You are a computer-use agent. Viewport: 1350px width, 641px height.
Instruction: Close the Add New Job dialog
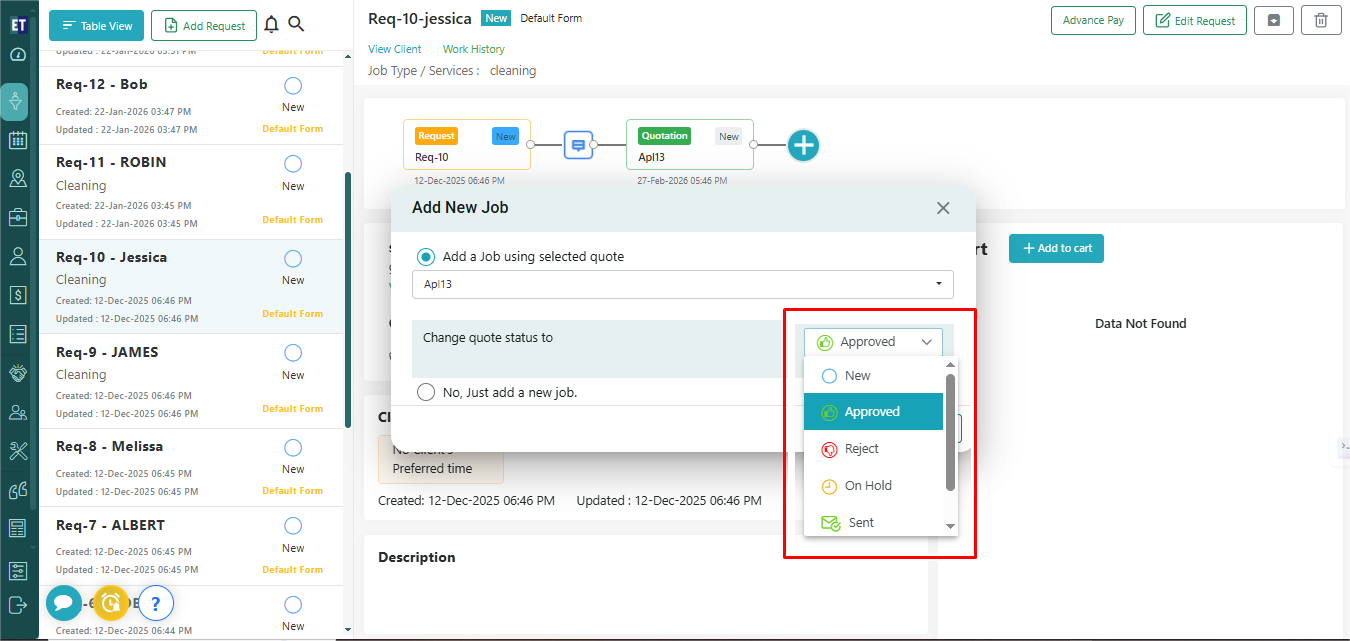tap(942, 208)
